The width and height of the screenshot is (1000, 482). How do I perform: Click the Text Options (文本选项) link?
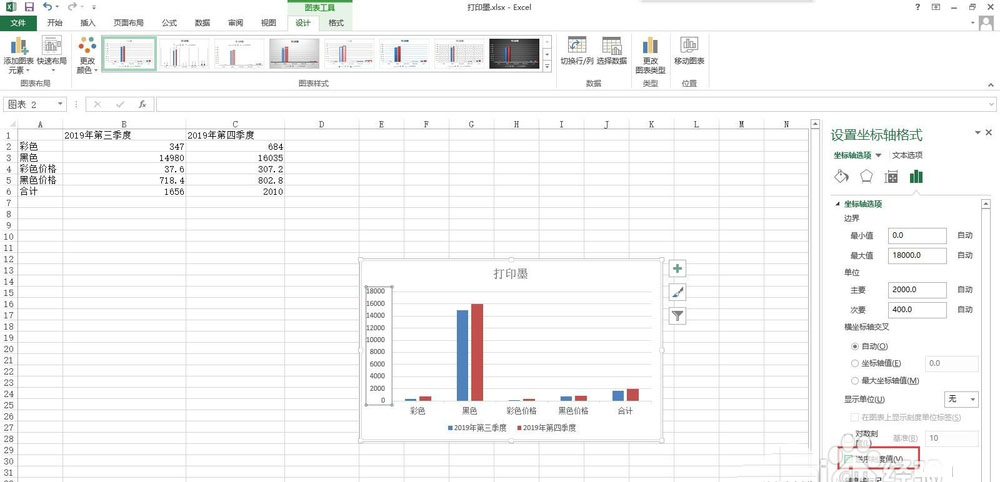(x=907, y=155)
